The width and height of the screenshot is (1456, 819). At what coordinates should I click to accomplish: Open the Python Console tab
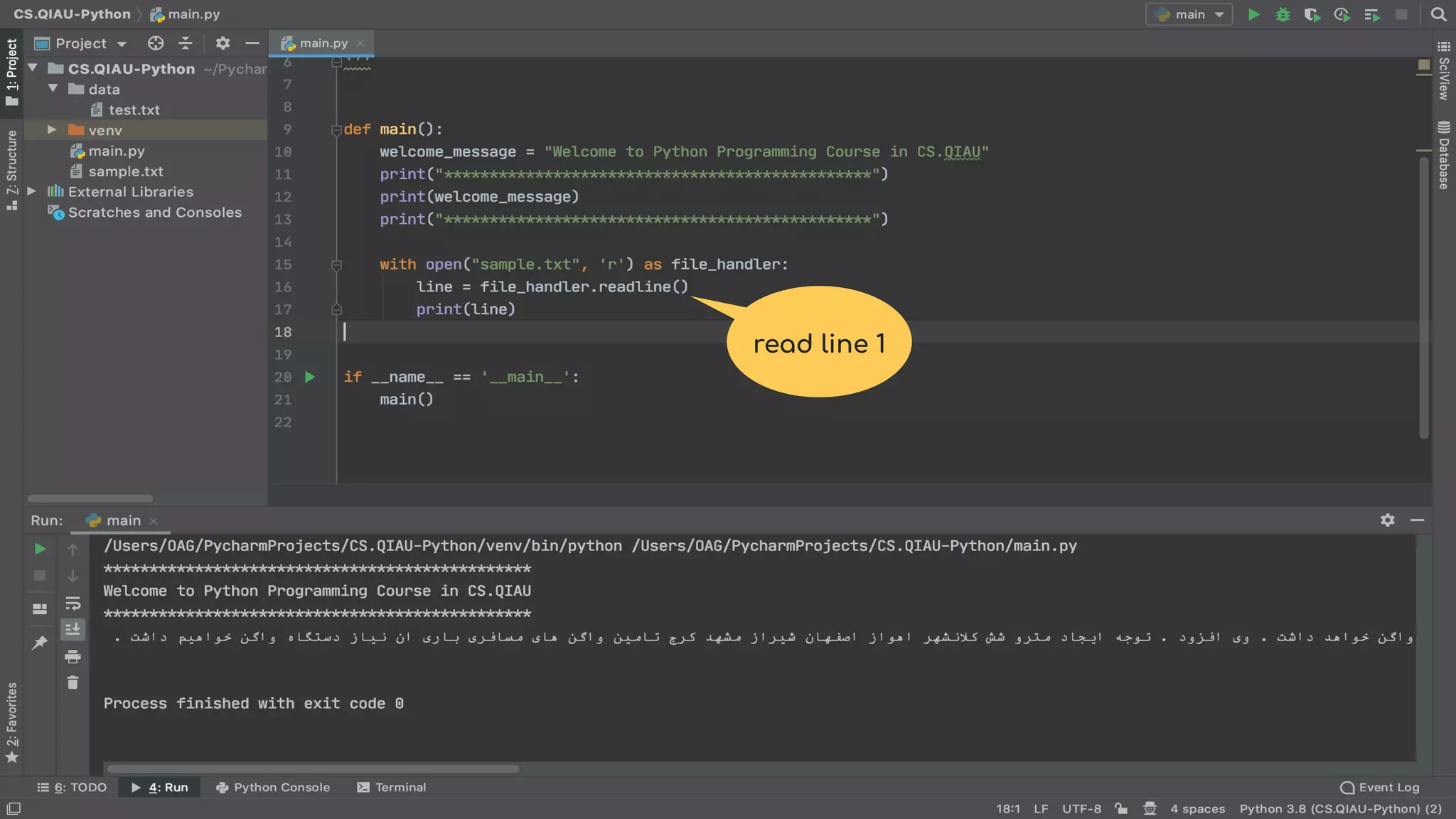(273, 787)
